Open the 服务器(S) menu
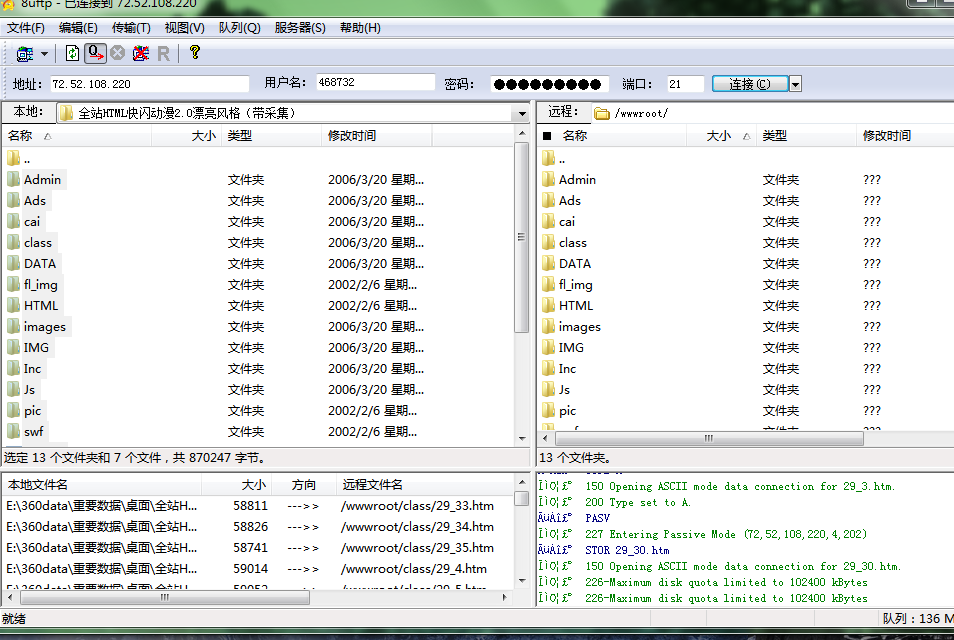The width and height of the screenshot is (954, 640). tap(300, 28)
